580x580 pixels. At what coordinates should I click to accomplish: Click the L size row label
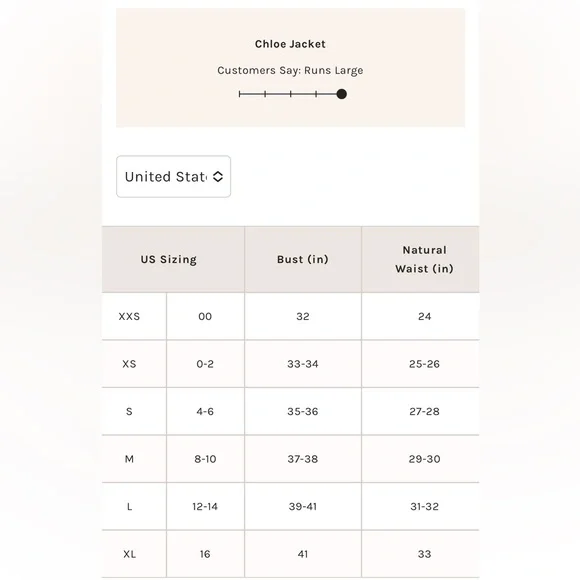click(129, 506)
